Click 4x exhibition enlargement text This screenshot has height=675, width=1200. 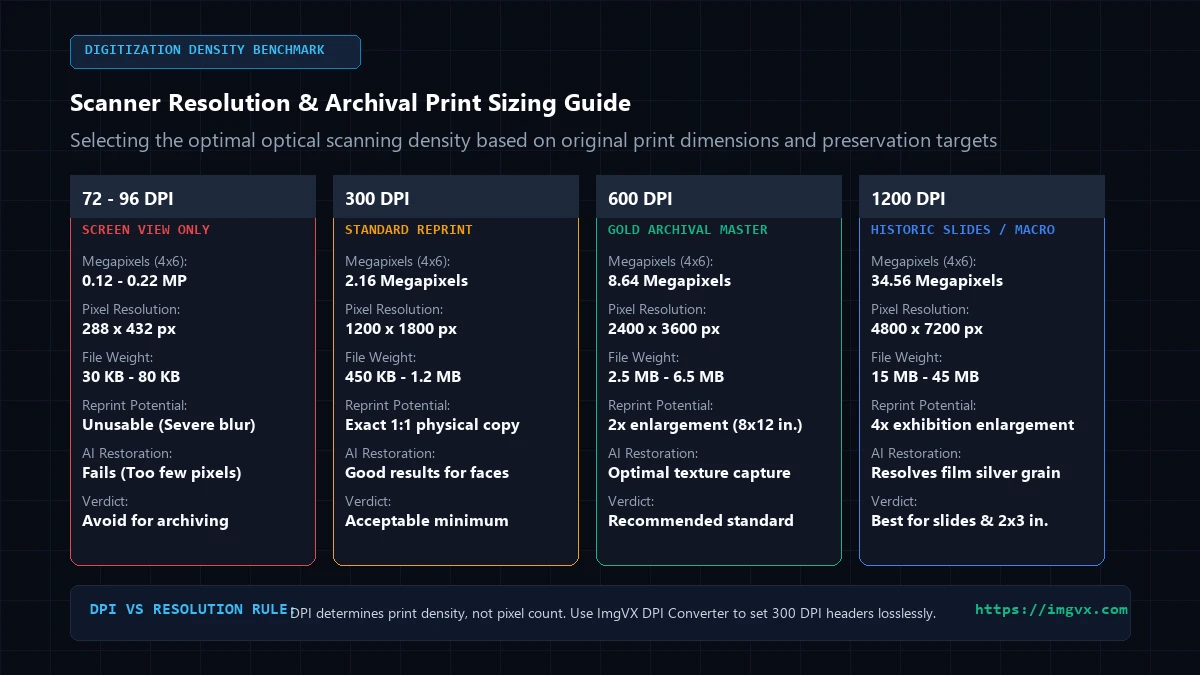coord(973,425)
